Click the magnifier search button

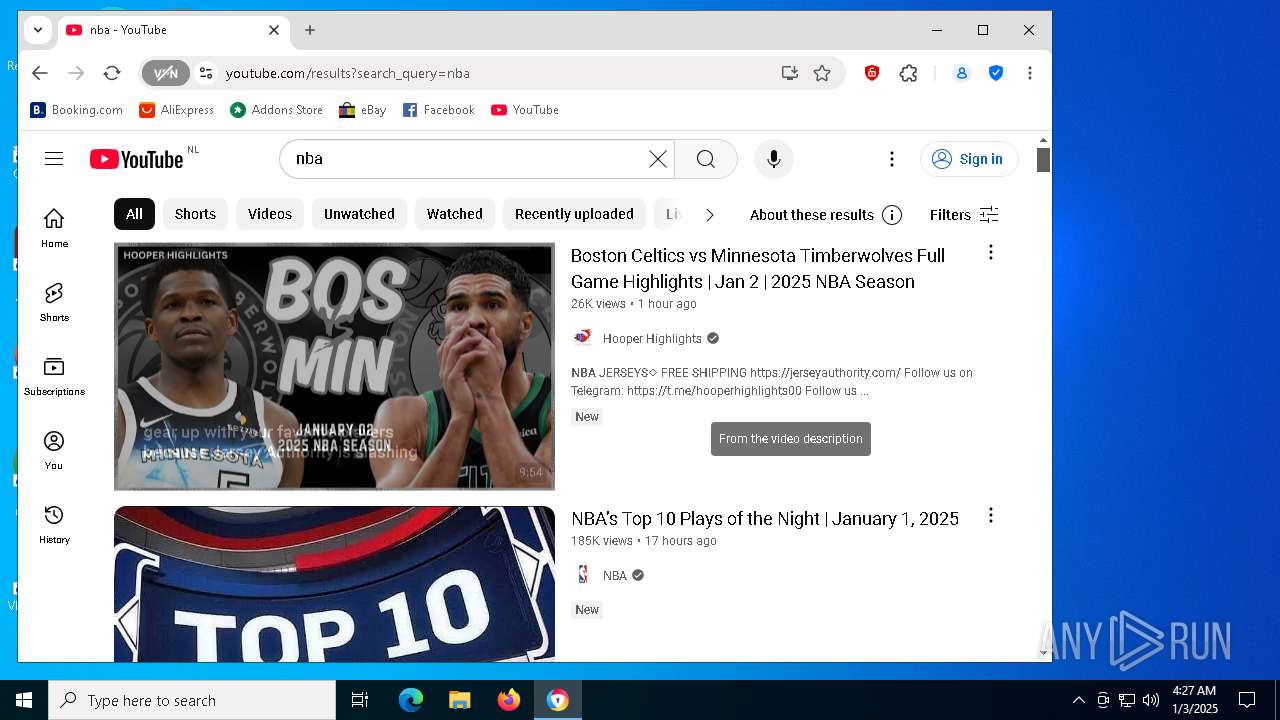pos(706,159)
